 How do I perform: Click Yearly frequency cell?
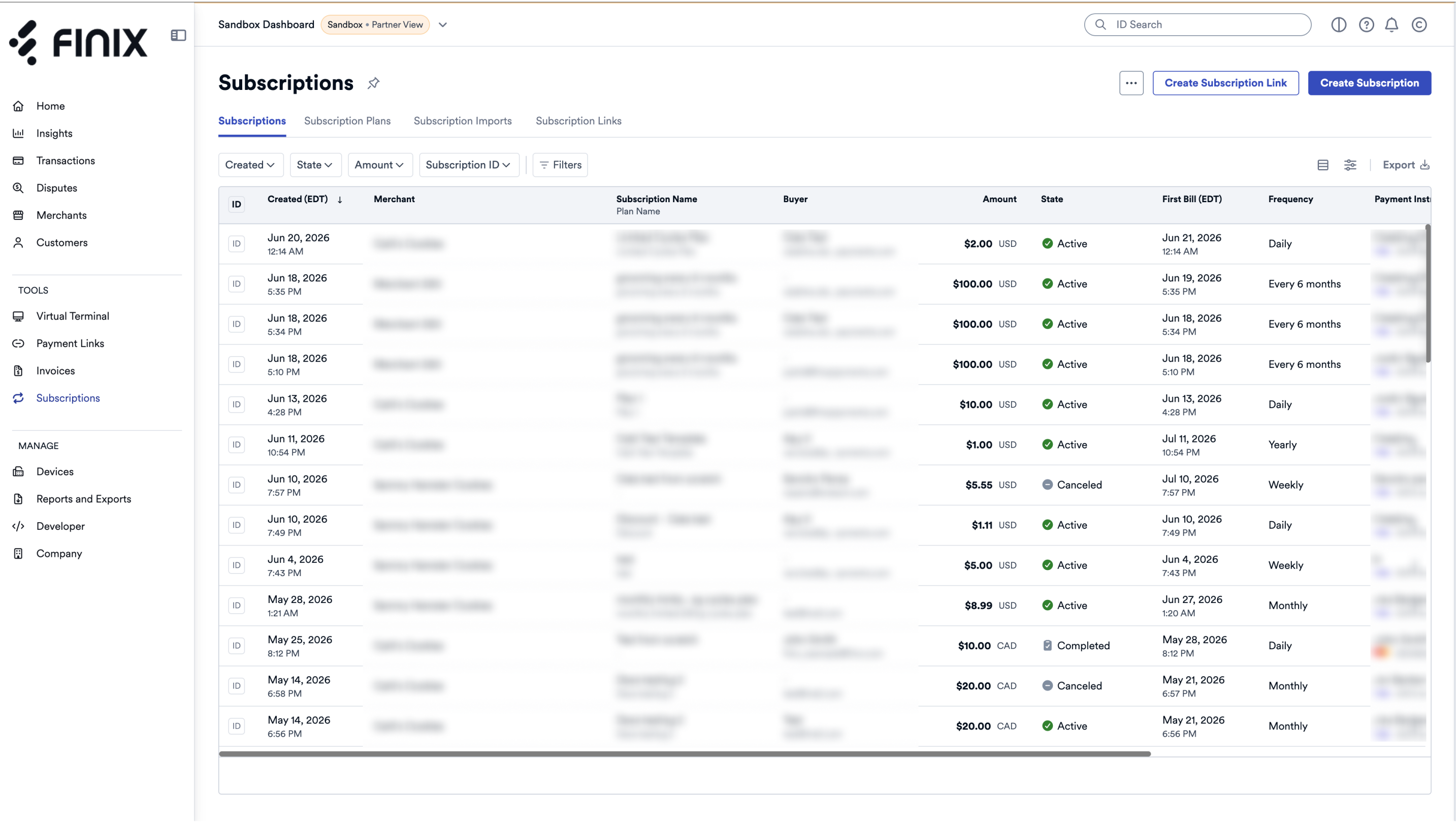click(x=1282, y=445)
